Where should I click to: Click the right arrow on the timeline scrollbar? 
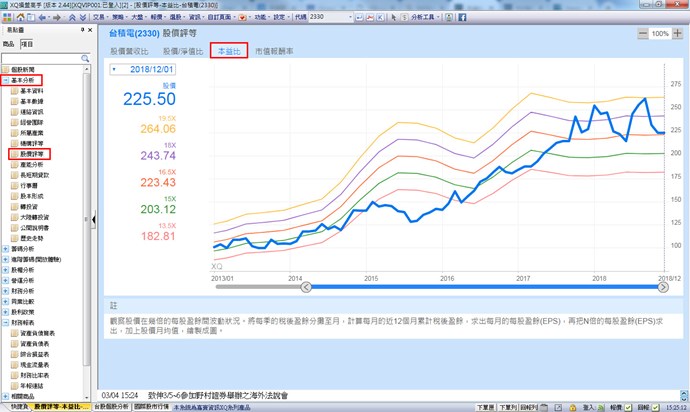coord(662,287)
